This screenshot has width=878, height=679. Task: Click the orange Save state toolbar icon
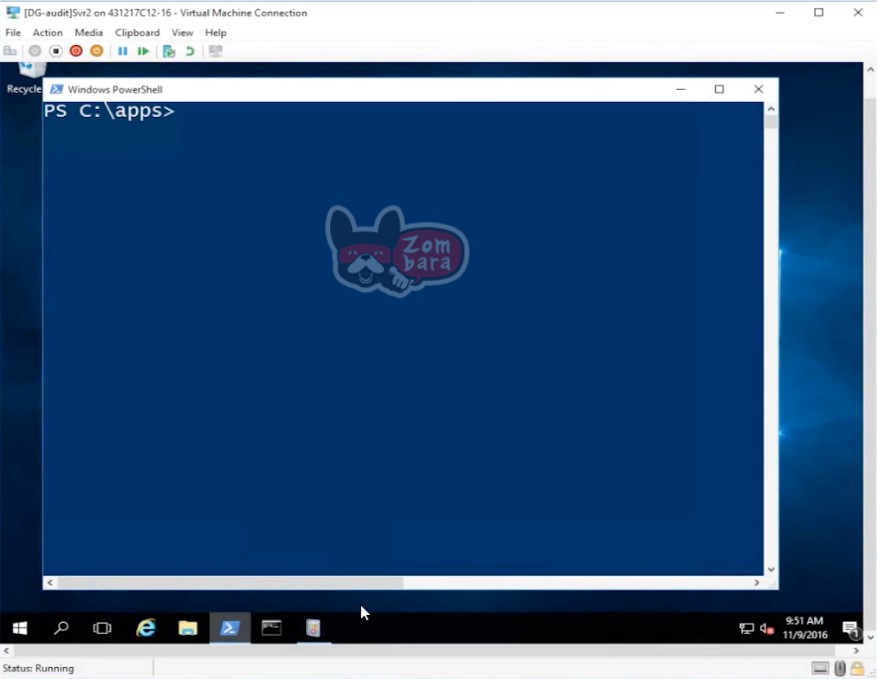tap(97, 51)
